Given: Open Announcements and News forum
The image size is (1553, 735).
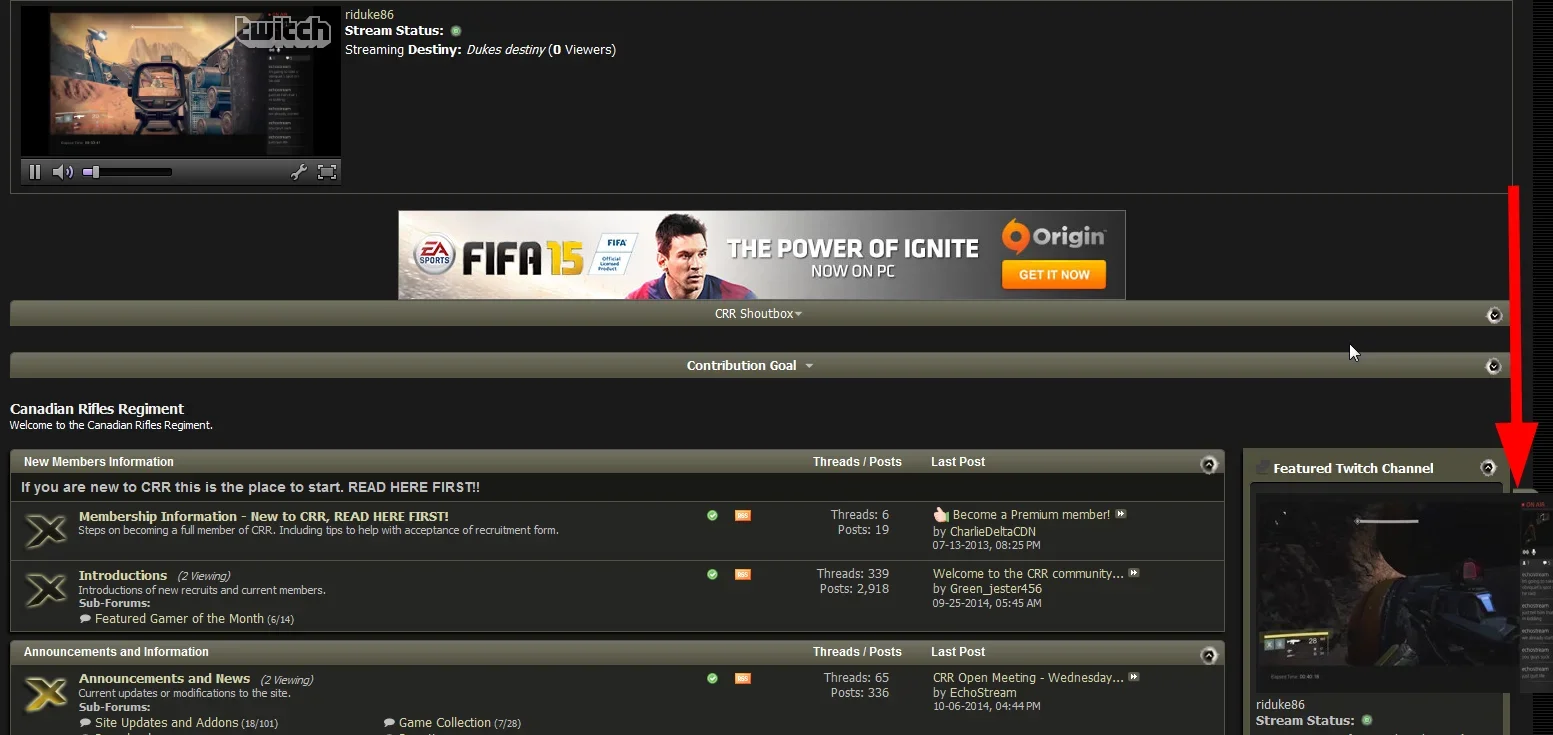Looking at the screenshot, I should pos(165,678).
